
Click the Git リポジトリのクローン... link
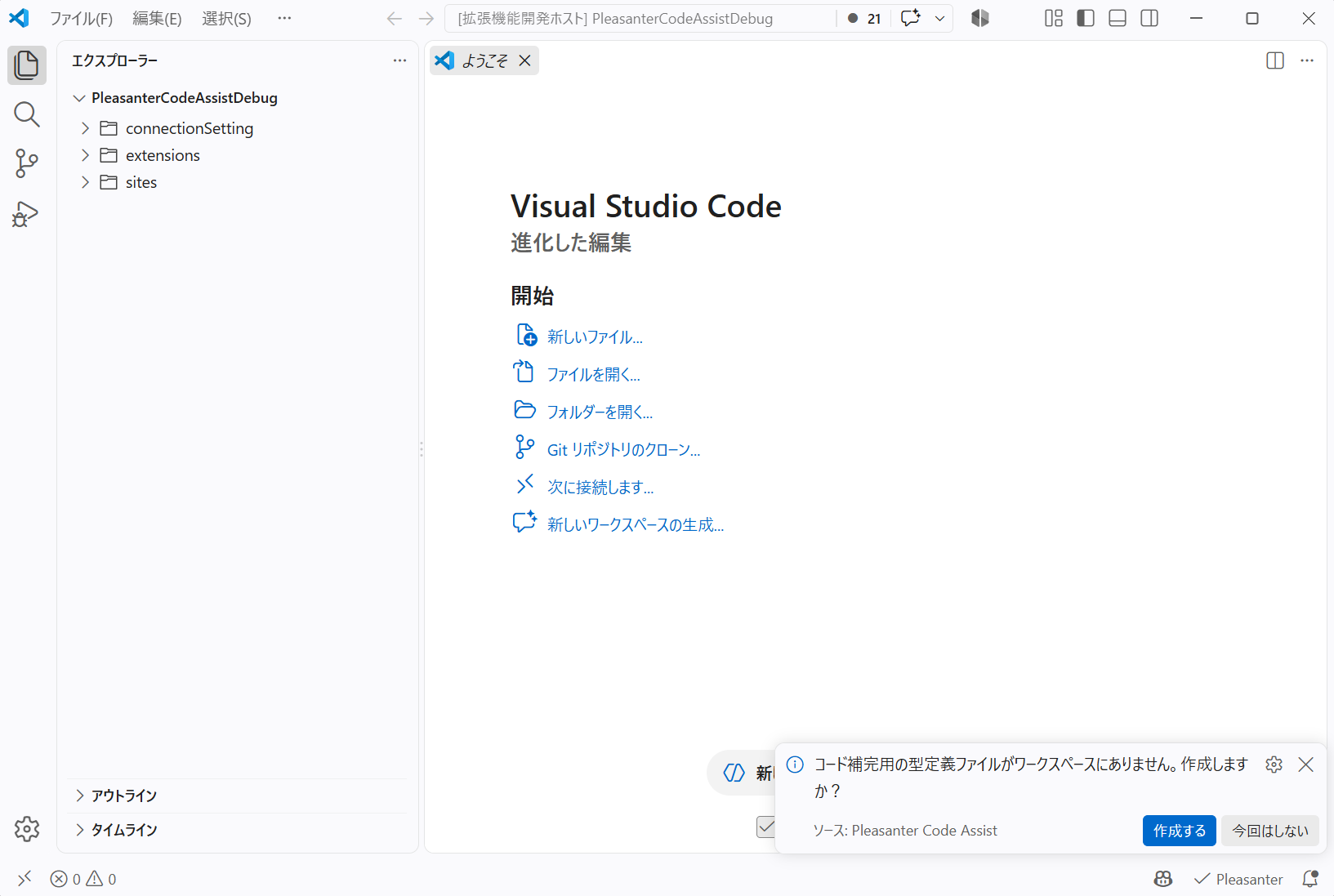coord(623,449)
